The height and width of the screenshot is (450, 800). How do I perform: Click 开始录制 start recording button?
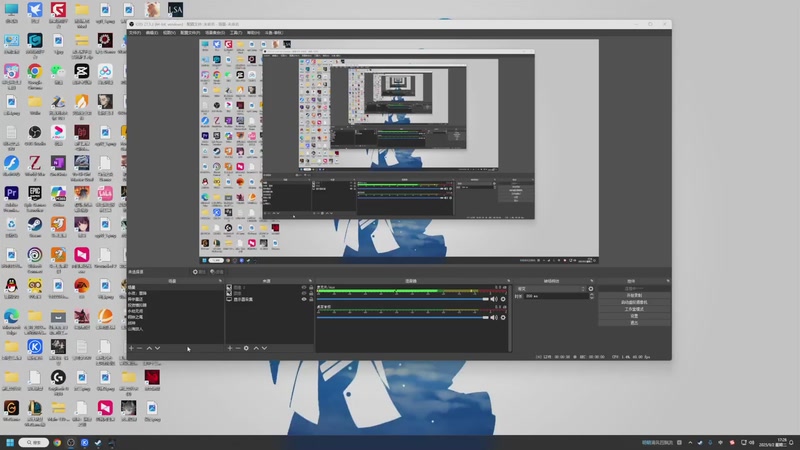tap(634, 295)
